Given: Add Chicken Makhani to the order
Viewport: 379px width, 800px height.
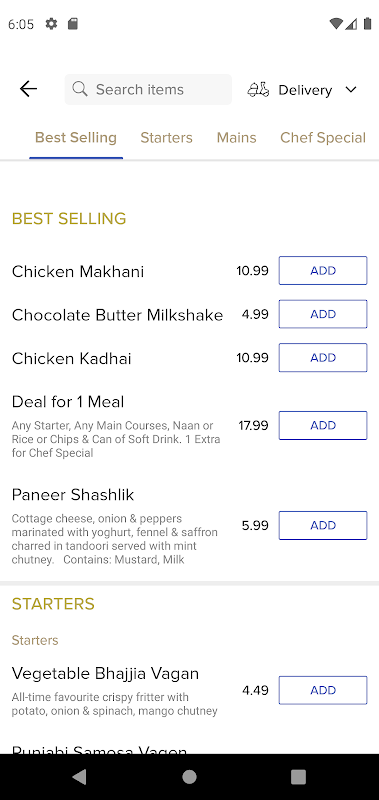Looking at the screenshot, I should pos(323,270).
